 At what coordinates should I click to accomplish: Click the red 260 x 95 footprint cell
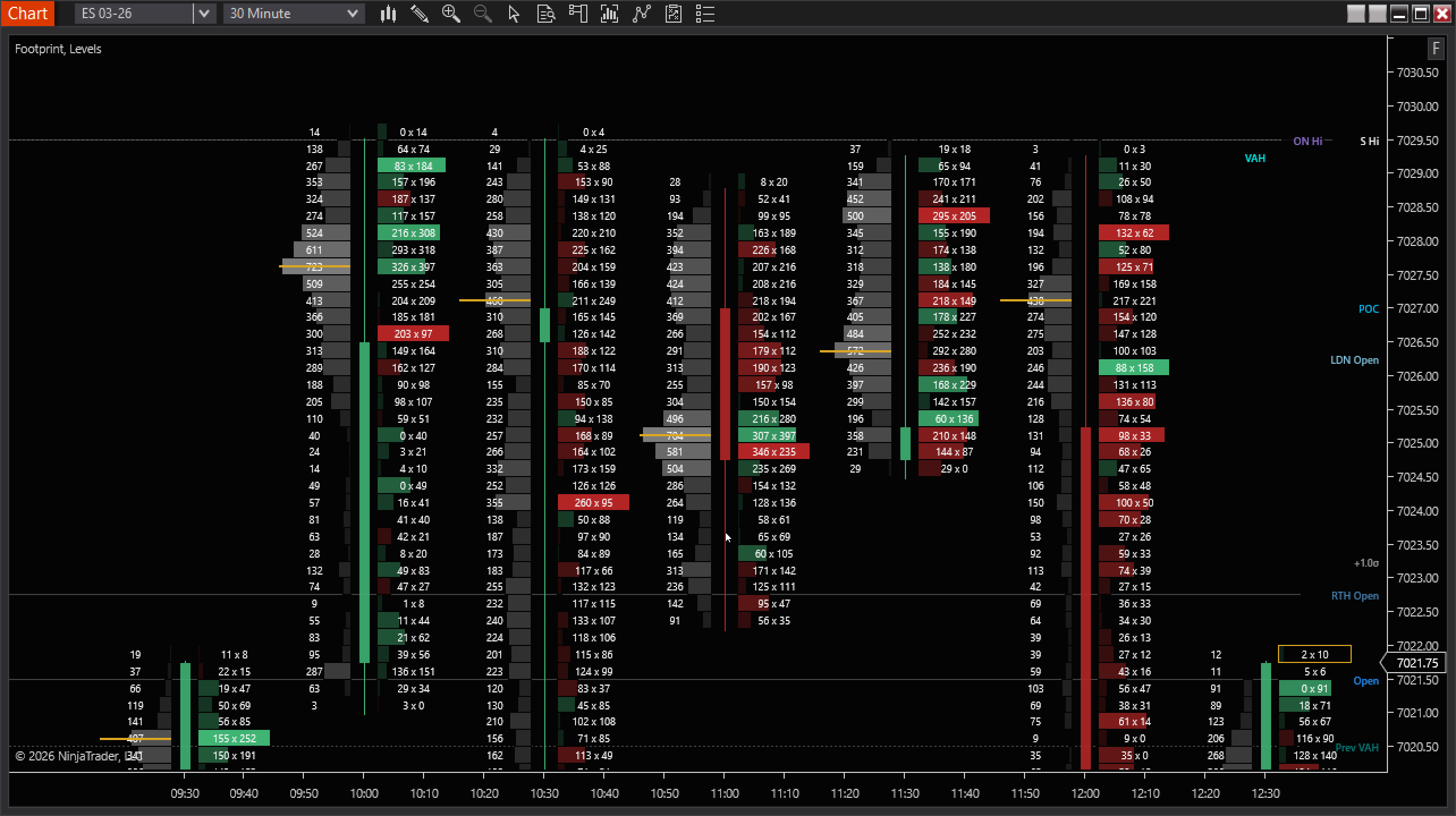pos(593,503)
